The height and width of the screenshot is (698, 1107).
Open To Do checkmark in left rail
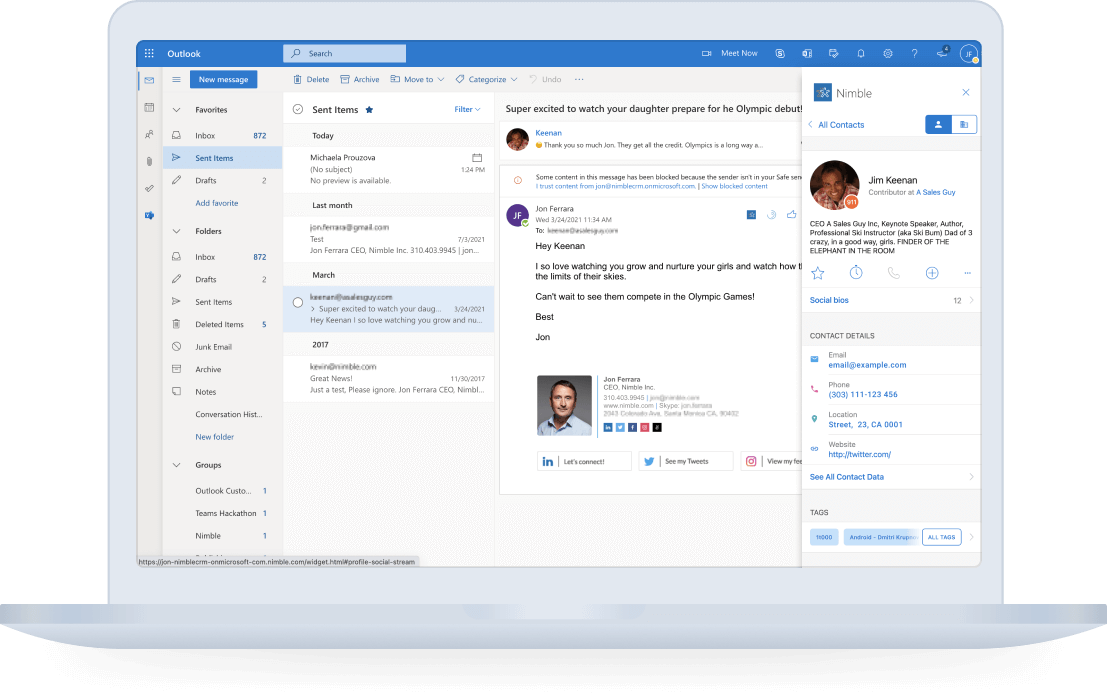[149, 188]
